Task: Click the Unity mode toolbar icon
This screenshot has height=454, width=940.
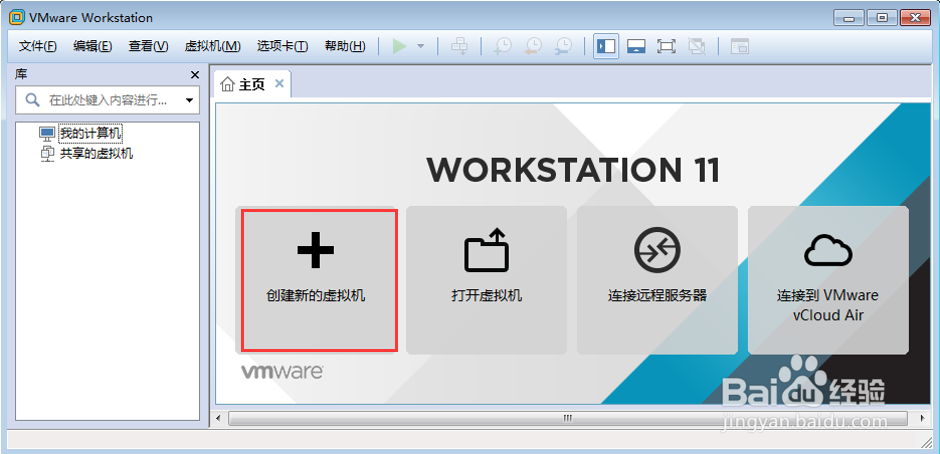Action: (x=696, y=46)
